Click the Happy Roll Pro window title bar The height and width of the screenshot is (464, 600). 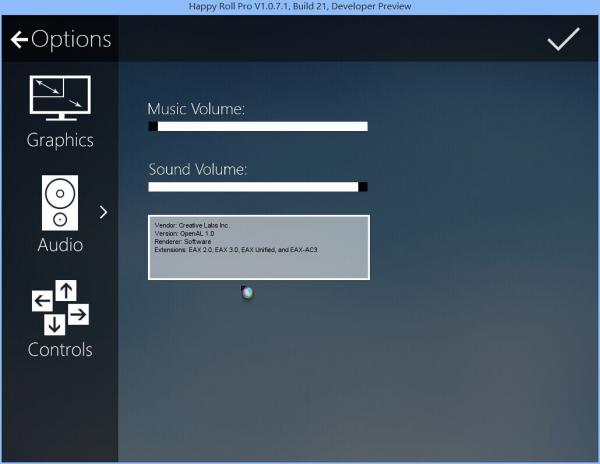click(x=300, y=7)
